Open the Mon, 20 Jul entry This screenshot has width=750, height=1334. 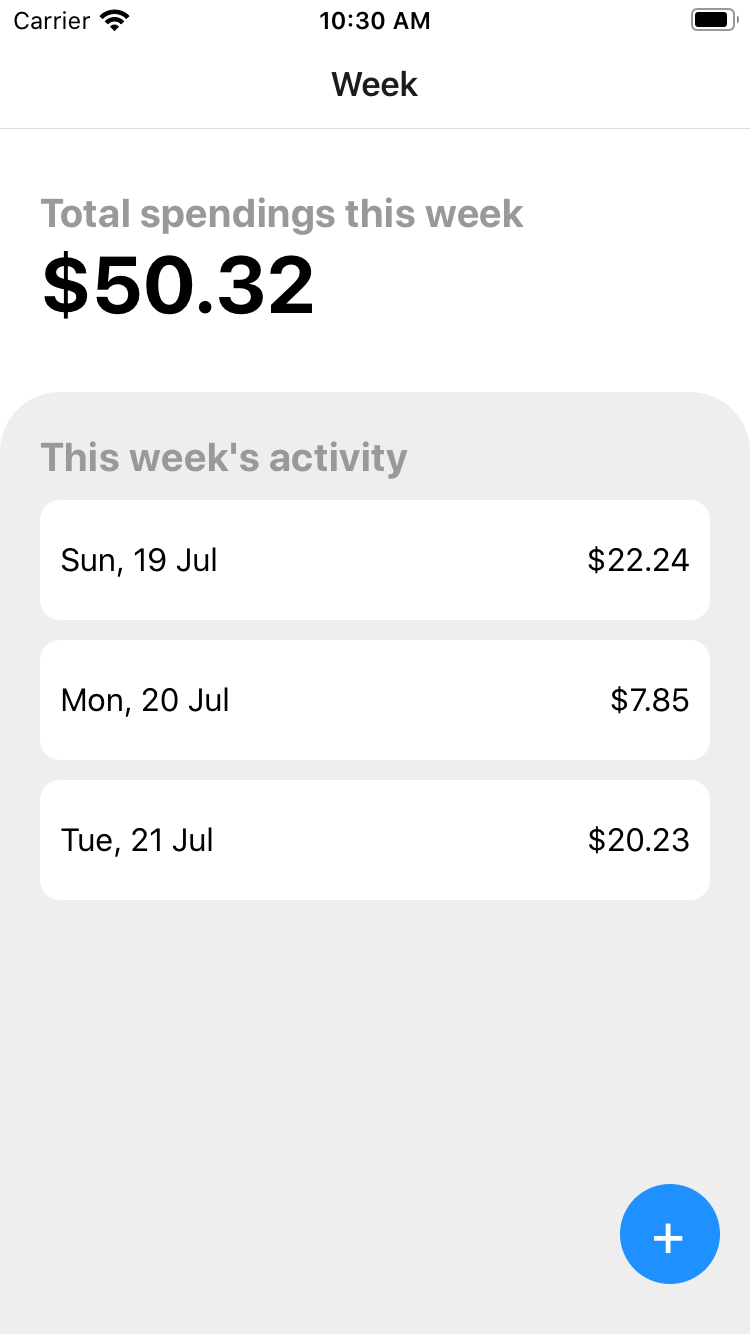(x=375, y=700)
